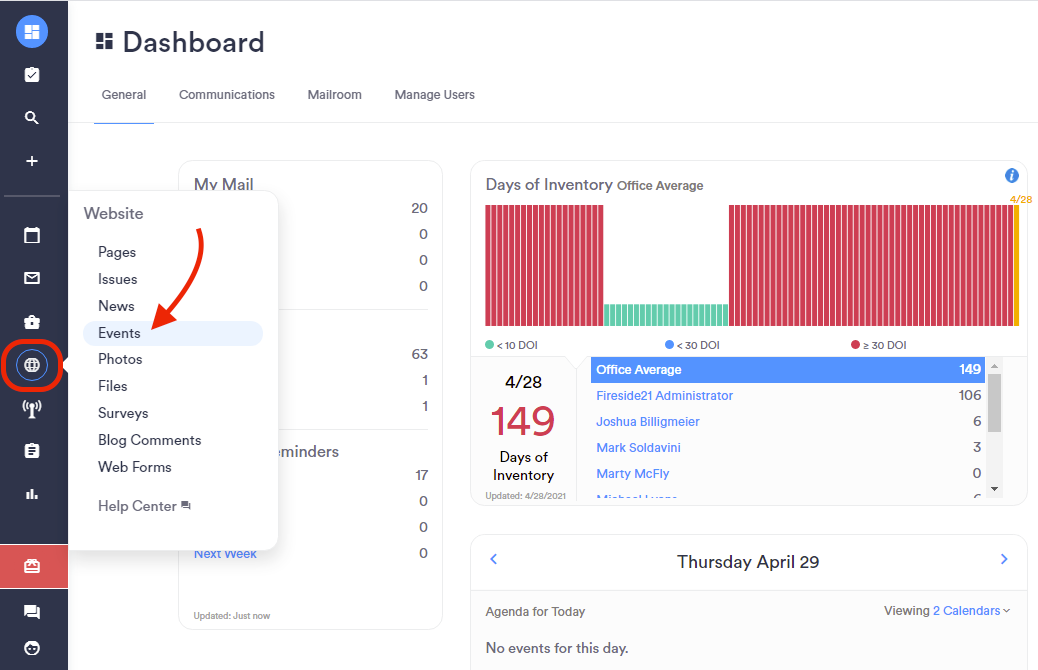Open the calendar icon in the sidebar
Viewport: 1038px width, 670px height.
tap(31, 235)
